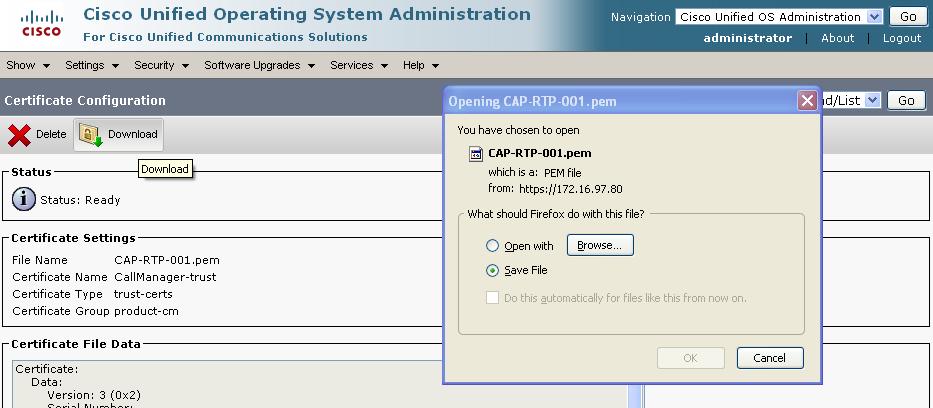Screen dimensions: 933x408
Task: Click the https://172.16.97.80 source text
Action: [571, 189]
